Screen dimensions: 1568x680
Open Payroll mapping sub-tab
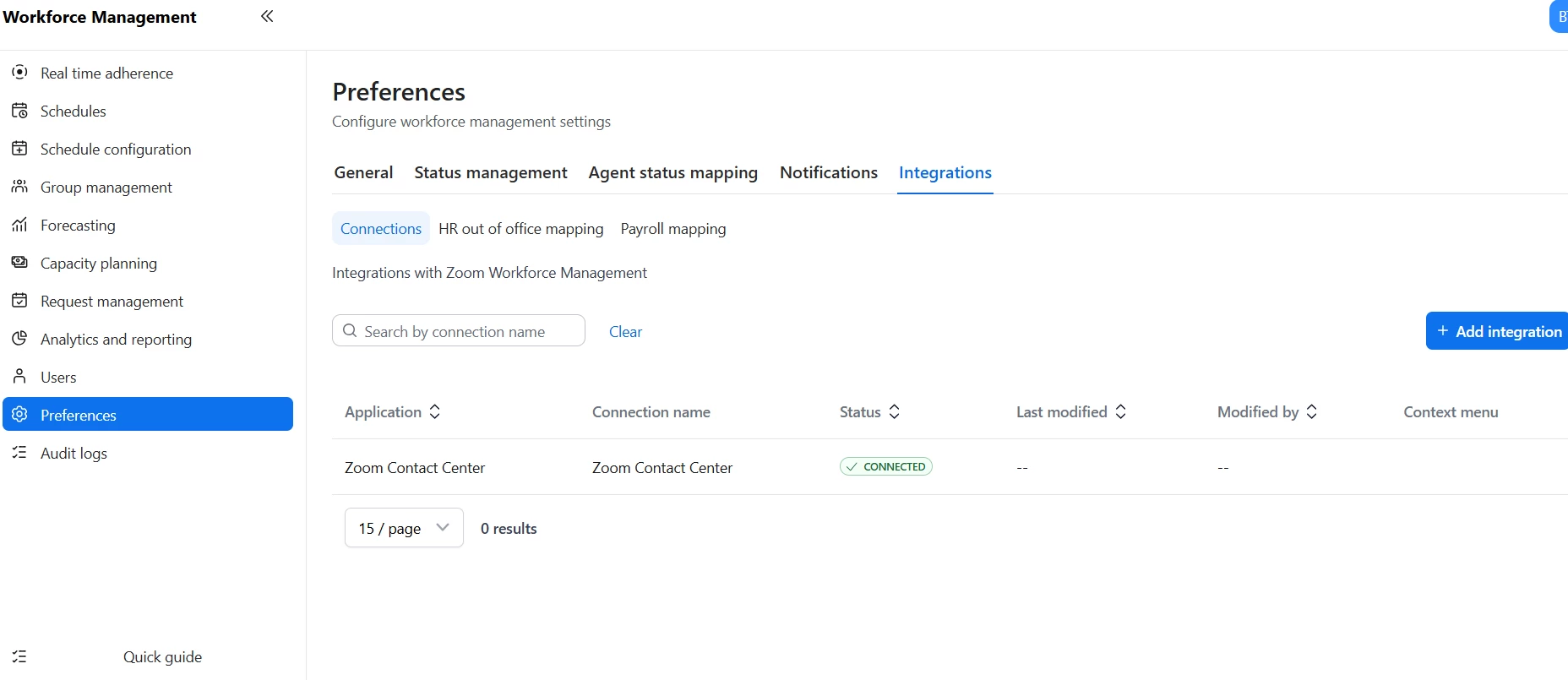(x=673, y=228)
